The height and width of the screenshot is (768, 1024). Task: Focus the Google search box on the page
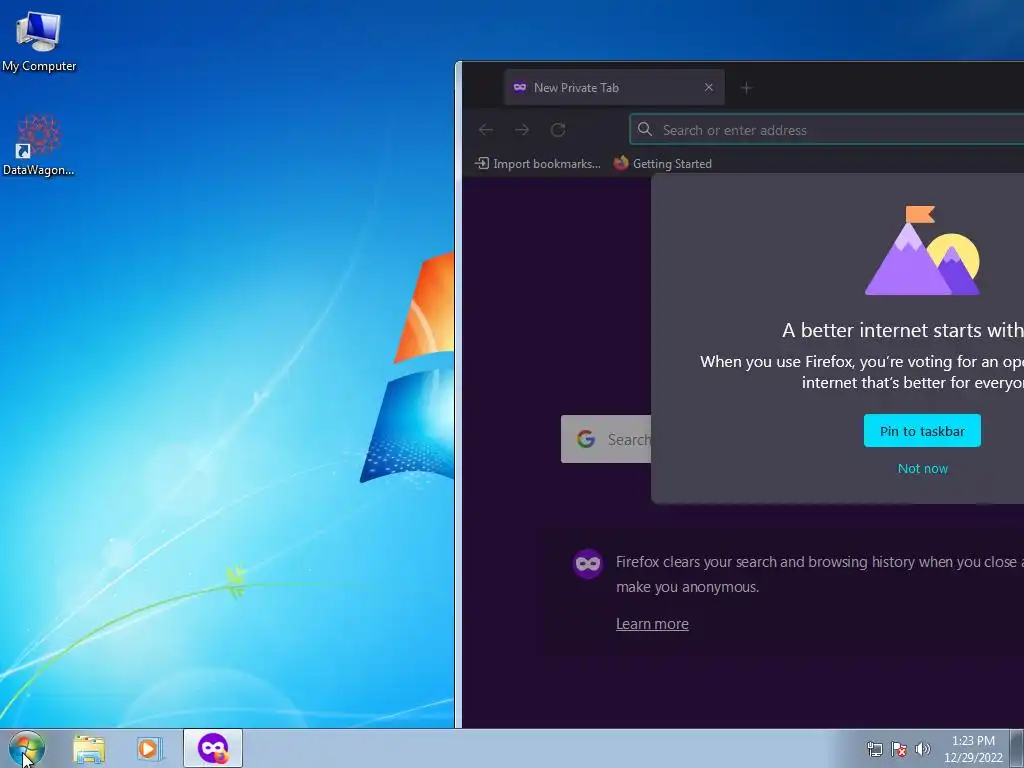pyautogui.click(x=606, y=439)
